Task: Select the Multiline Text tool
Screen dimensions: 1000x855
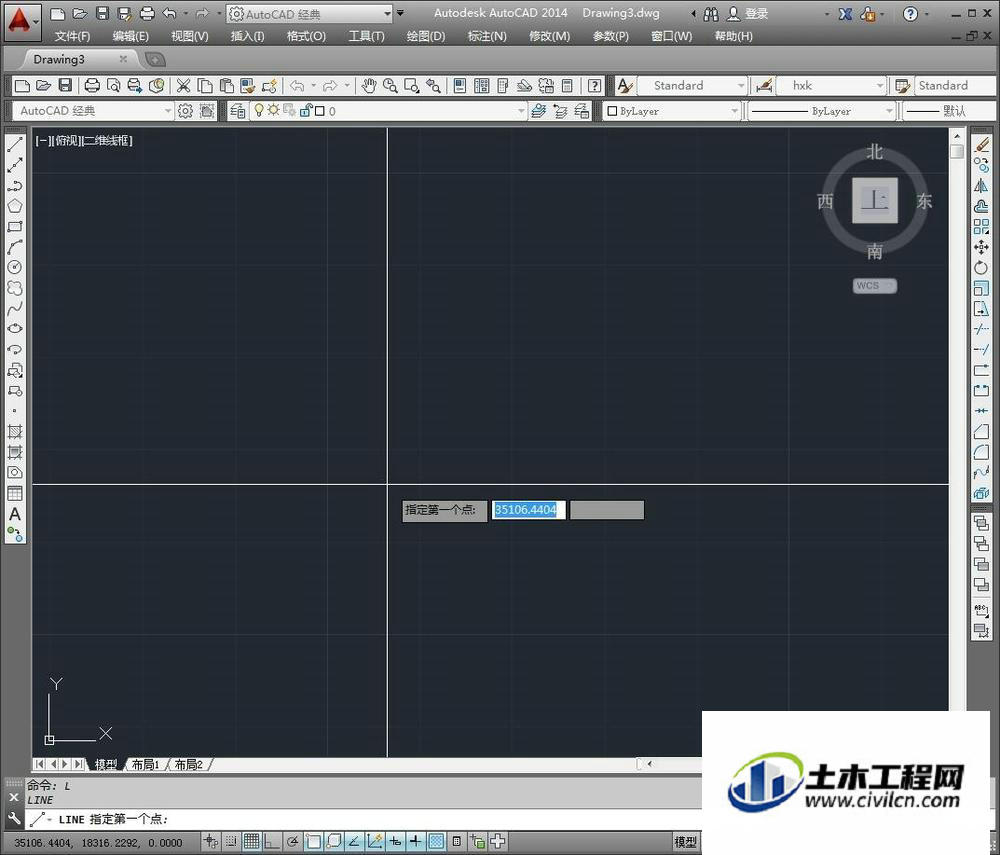Action: pos(15,513)
